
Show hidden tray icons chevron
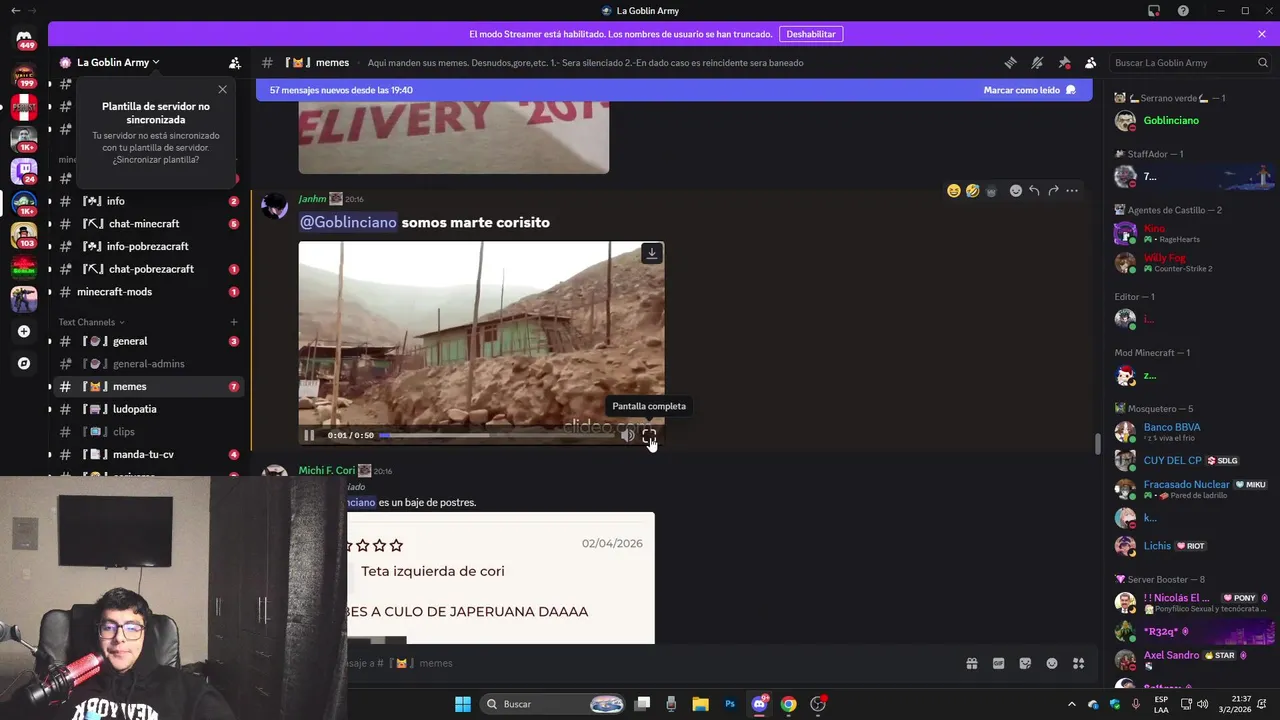1072,704
